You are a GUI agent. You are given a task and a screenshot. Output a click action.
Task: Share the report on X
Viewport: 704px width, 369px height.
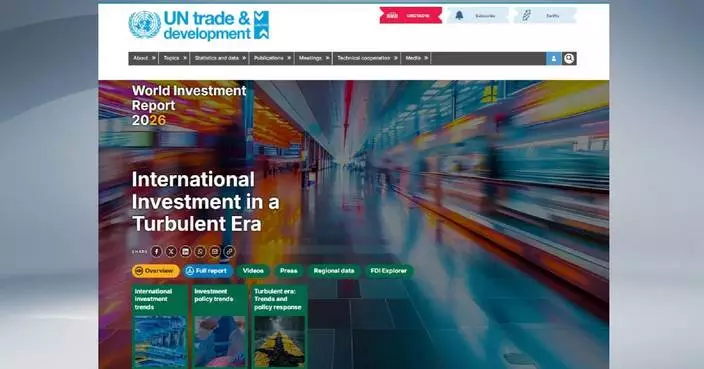point(171,251)
